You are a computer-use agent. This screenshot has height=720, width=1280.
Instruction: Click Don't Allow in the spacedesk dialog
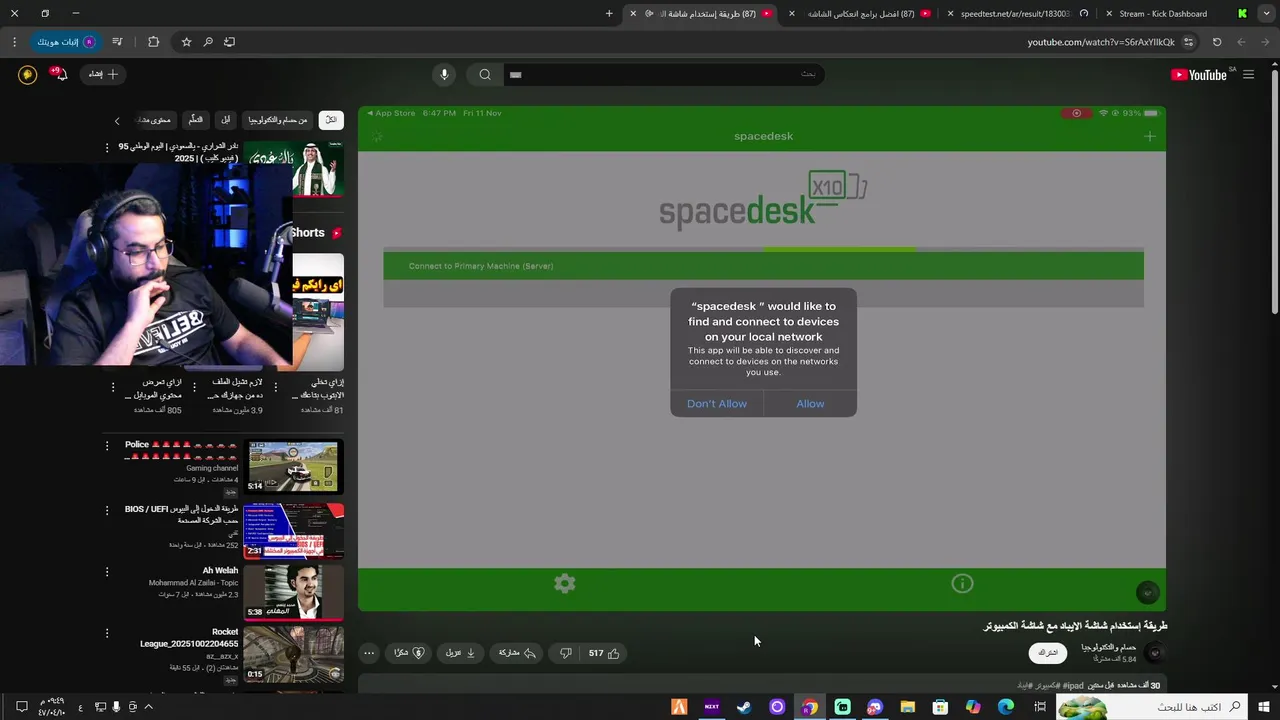pos(717,404)
